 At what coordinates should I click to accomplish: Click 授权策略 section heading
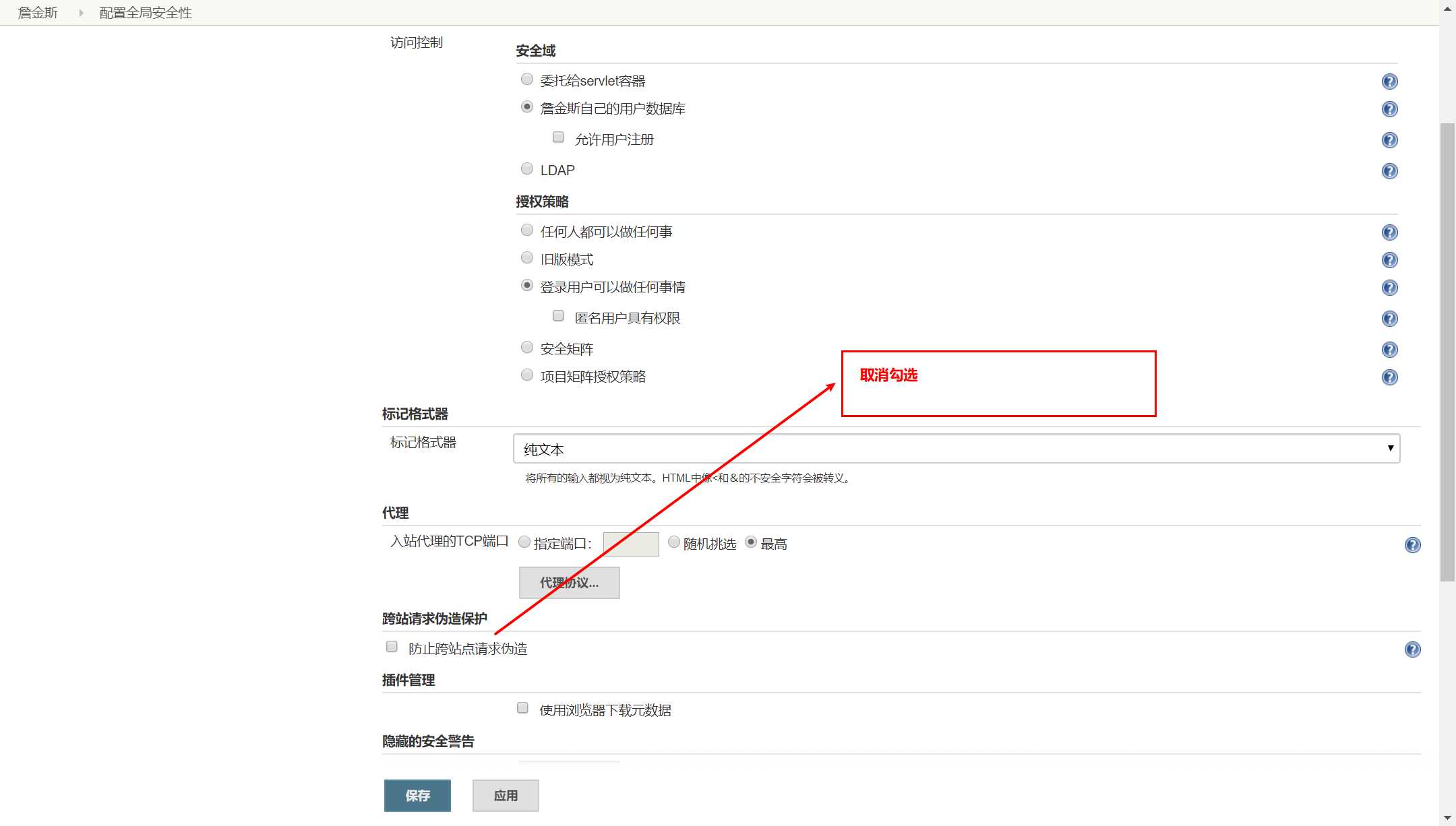pyautogui.click(x=543, y=202)
